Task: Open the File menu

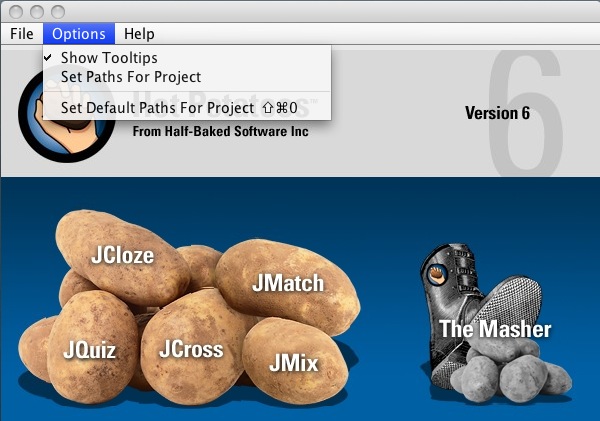Action: point(22,34)
